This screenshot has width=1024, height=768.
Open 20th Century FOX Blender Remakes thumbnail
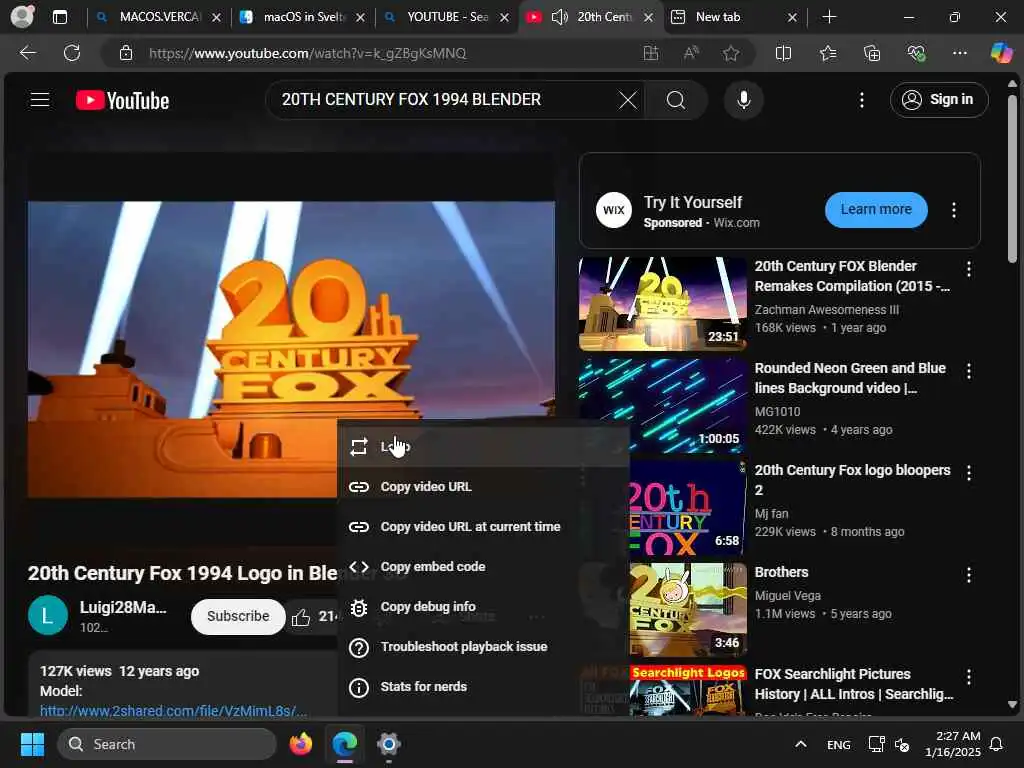pos(662,304)
